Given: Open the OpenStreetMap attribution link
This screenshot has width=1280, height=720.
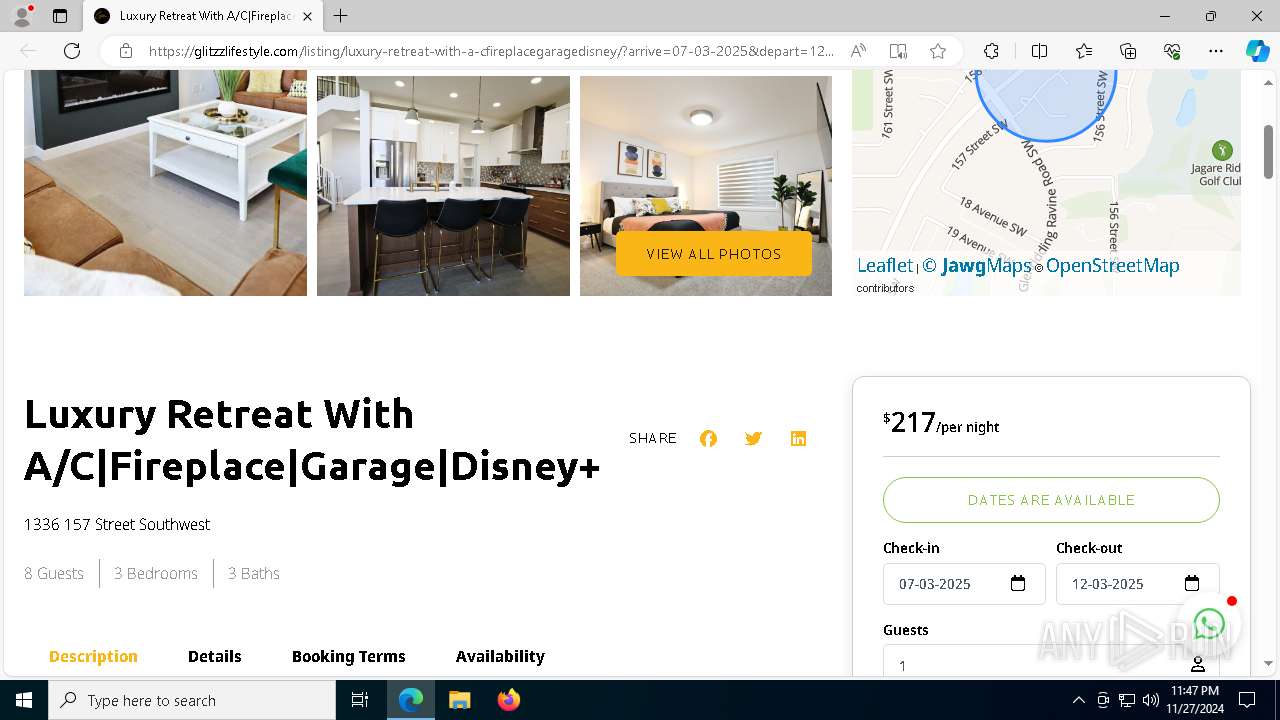Looking at the screenshot, I should coord(1113,265).
